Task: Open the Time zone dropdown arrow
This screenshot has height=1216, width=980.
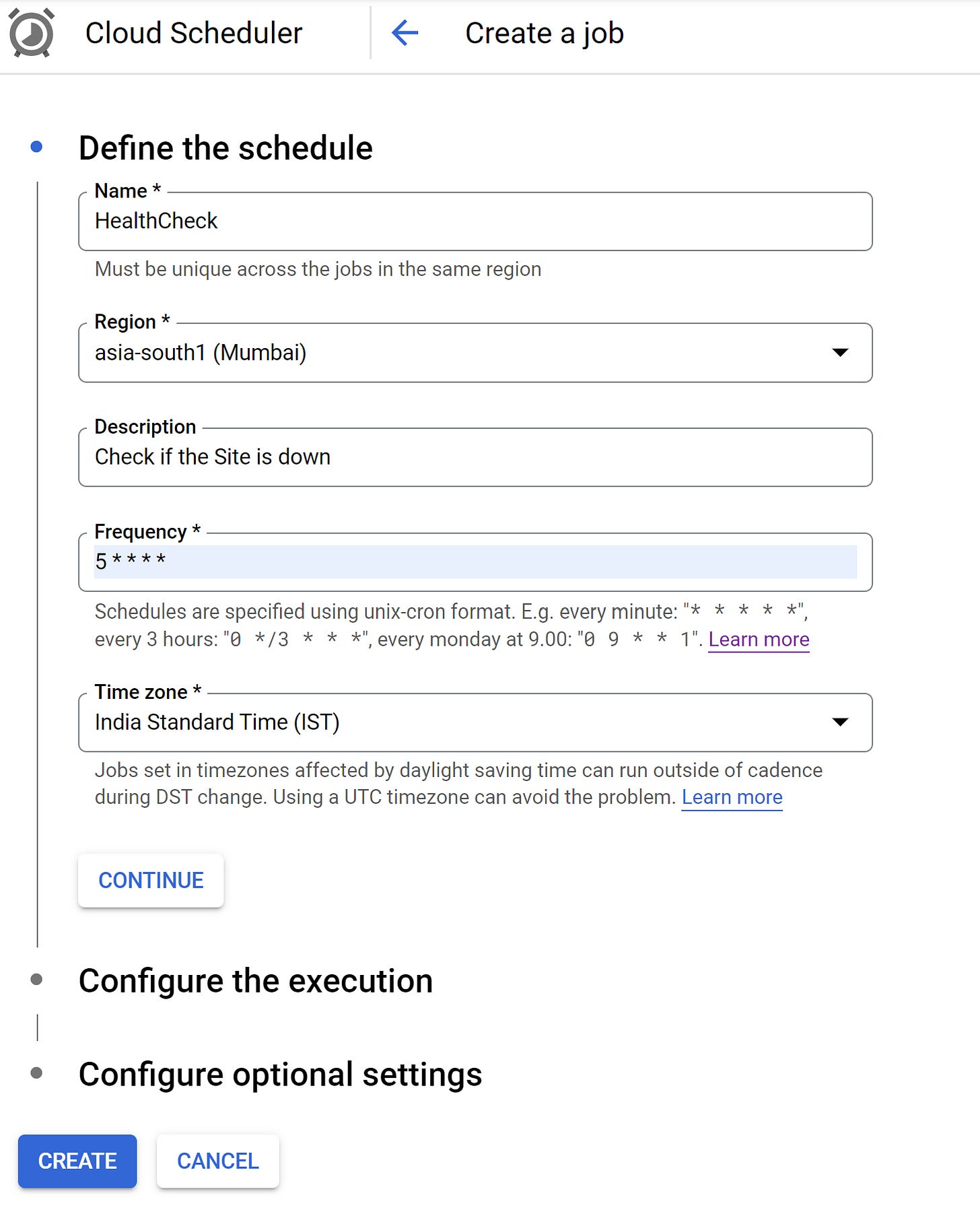Action: [839, 722]
